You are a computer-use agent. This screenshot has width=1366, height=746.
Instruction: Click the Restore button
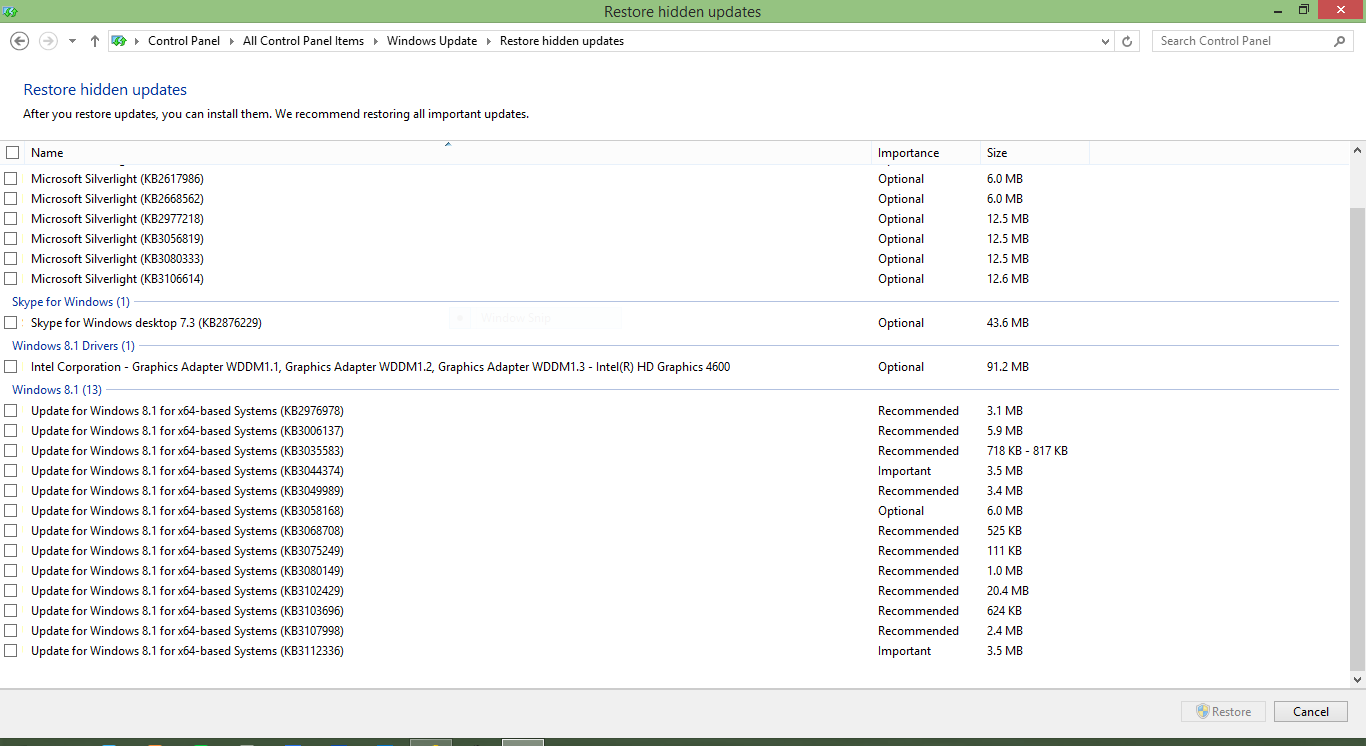(1223, 712)
